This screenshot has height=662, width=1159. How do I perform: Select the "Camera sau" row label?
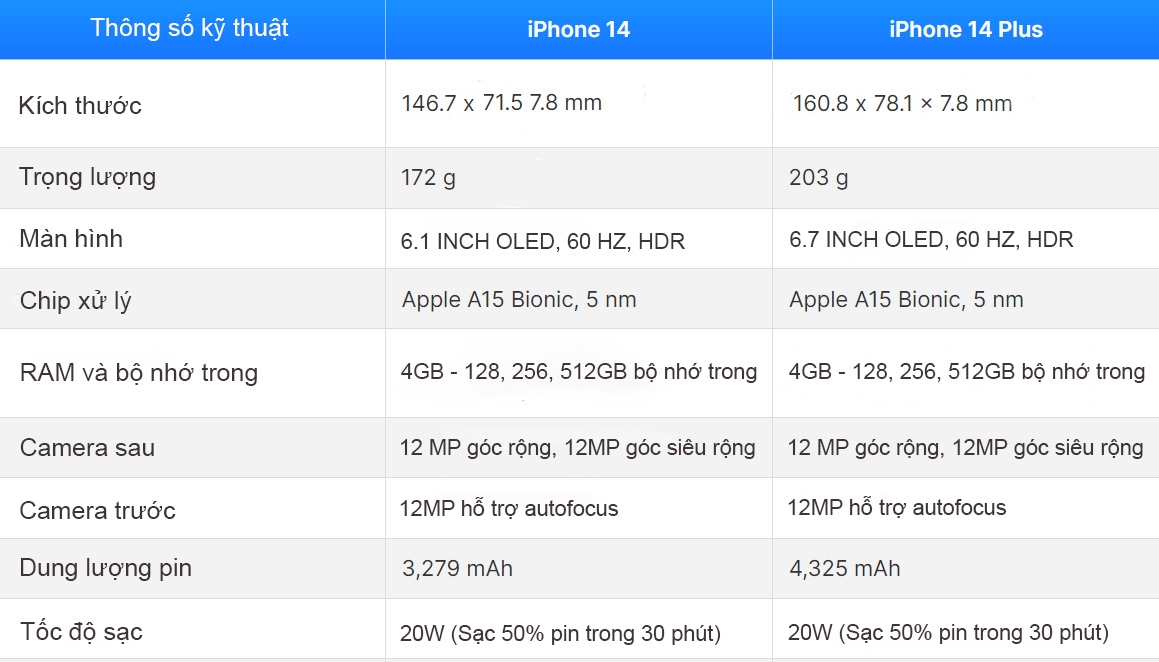pos(87,447)
